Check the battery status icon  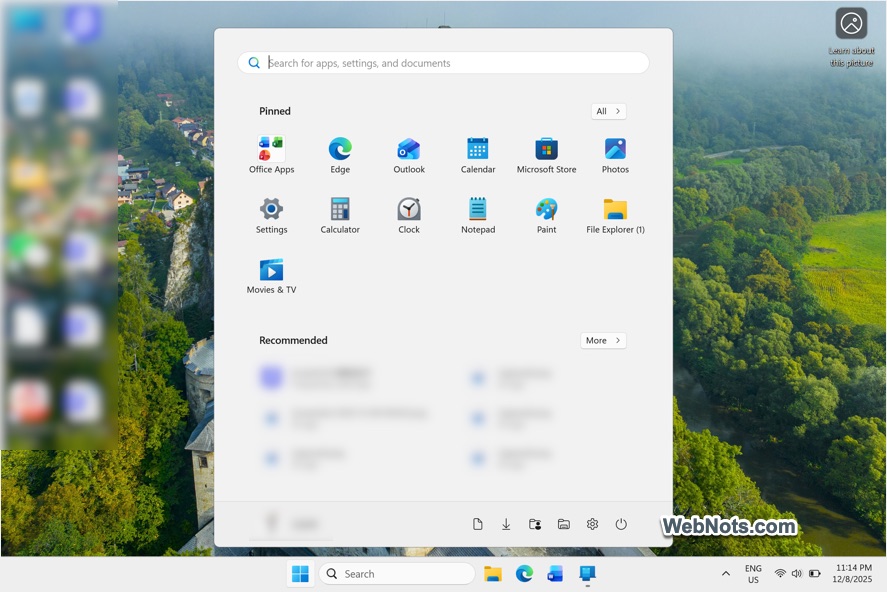tap(815, 574)
